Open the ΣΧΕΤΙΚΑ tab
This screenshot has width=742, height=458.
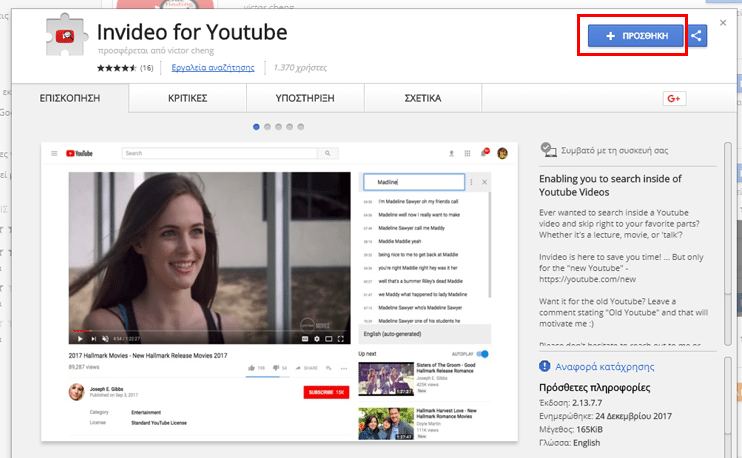coord(423,98)
